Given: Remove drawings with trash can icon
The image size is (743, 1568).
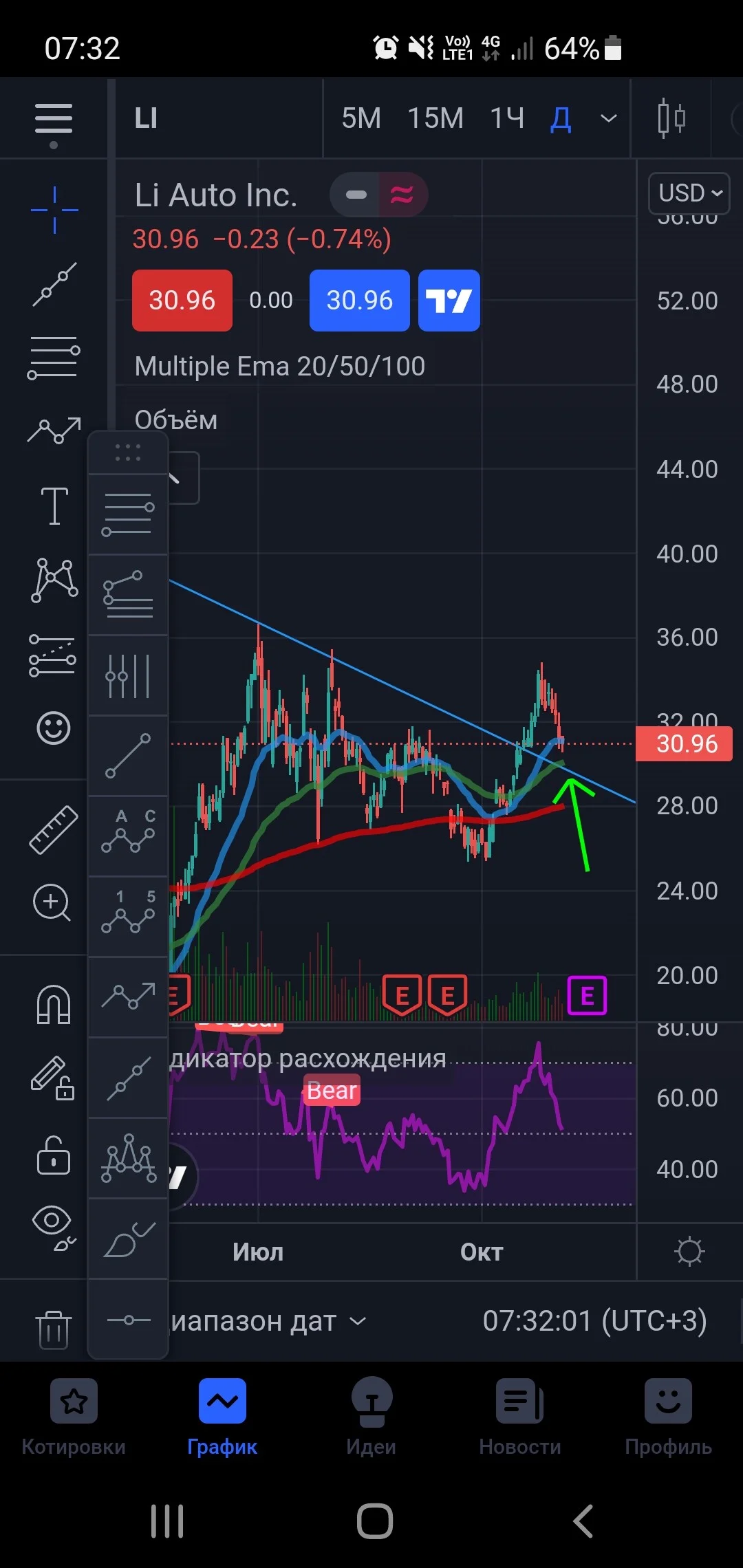Looking at the screenshot, I should [x=54, y=1329].
